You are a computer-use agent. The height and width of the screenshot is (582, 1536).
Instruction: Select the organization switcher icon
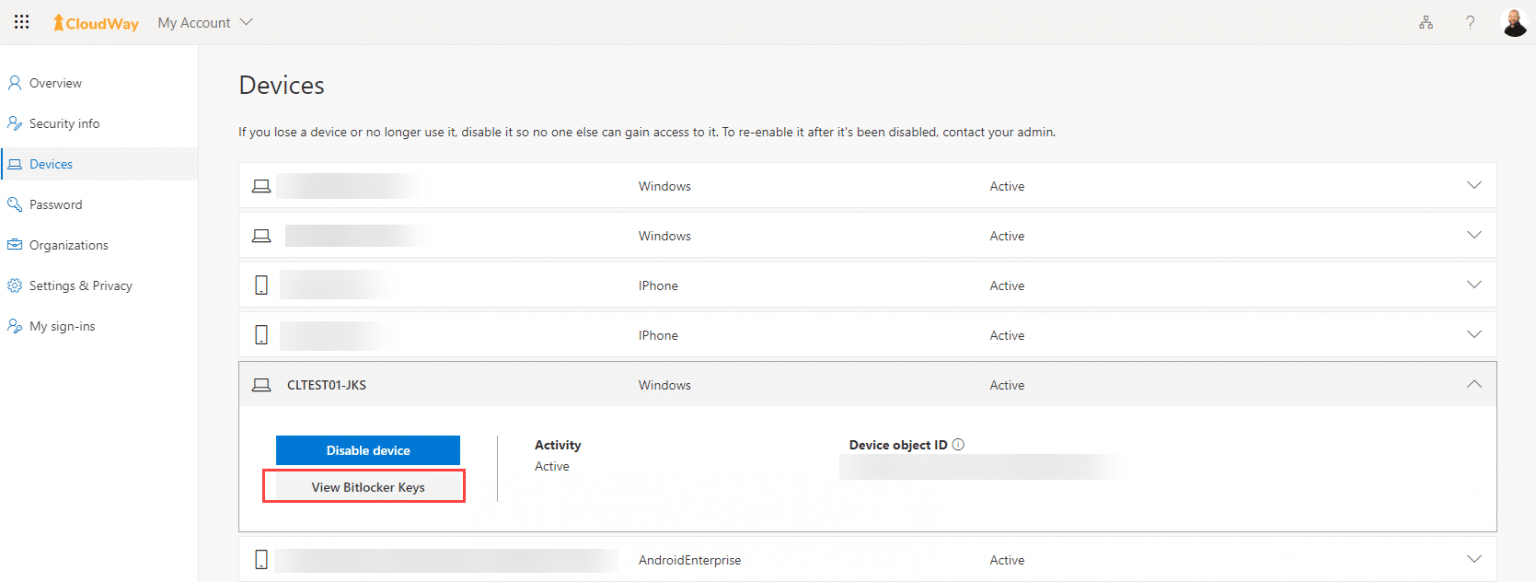point(1425,21)
